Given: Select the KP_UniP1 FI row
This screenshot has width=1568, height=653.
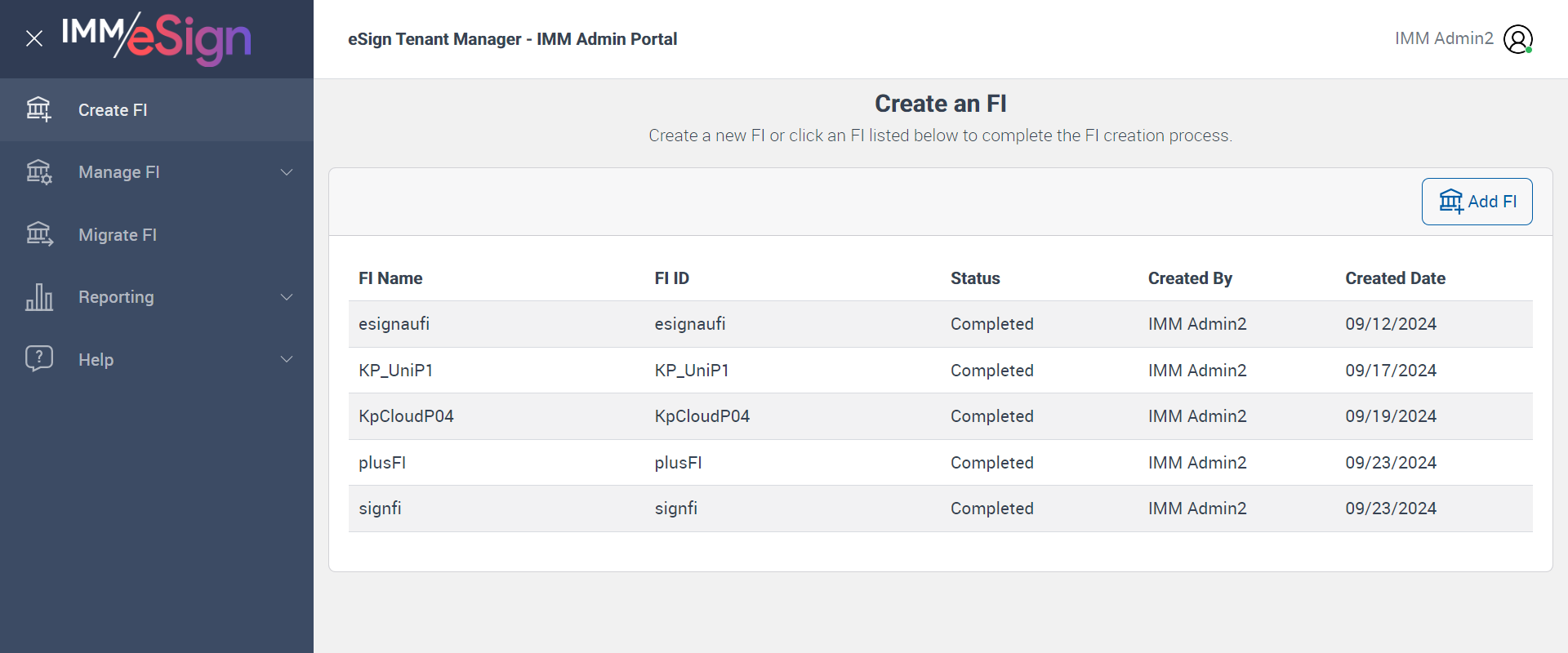Looking at the screenshot, I should (396, 371).
